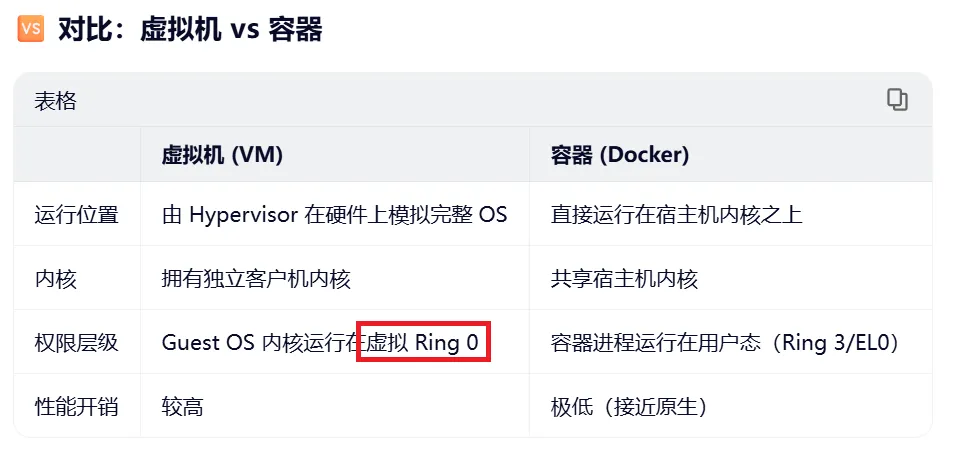Click the heading 对比：虚拟机 vs 容器

190,29
